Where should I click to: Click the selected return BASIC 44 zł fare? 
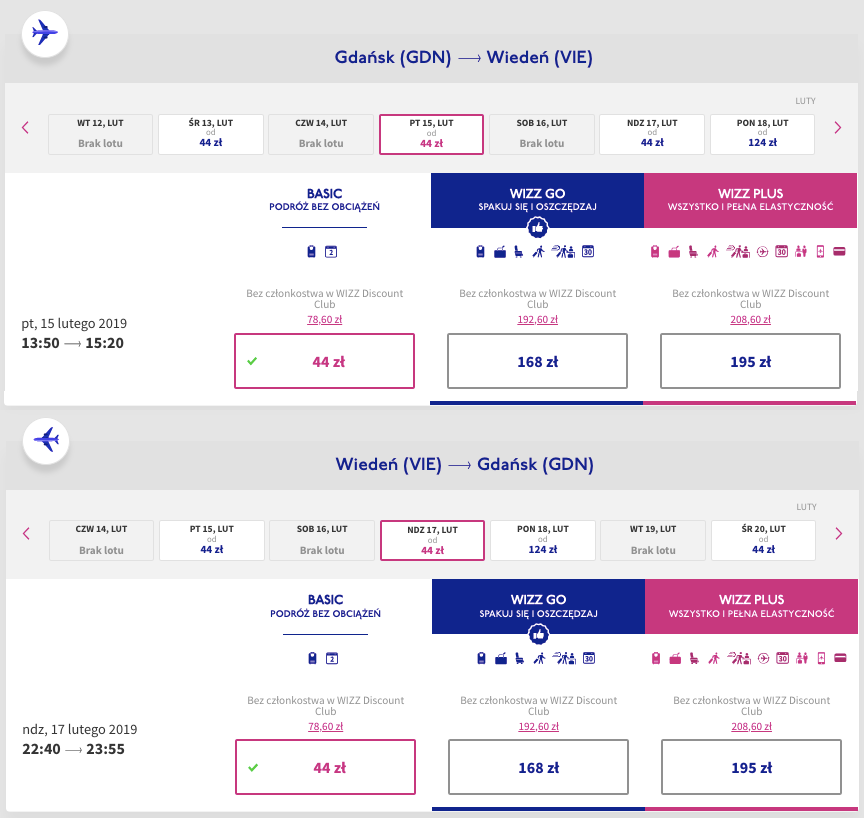pos(325,768)
